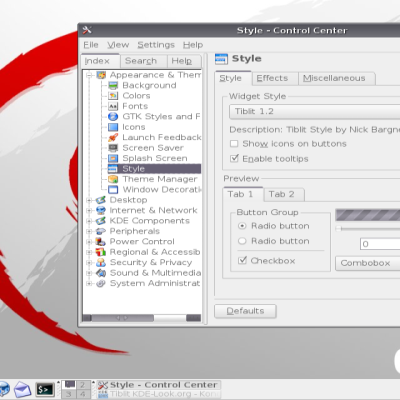This screenshot has height=400, width=400.
Task: Click the preview slider handle
Action: click(339, 229)
